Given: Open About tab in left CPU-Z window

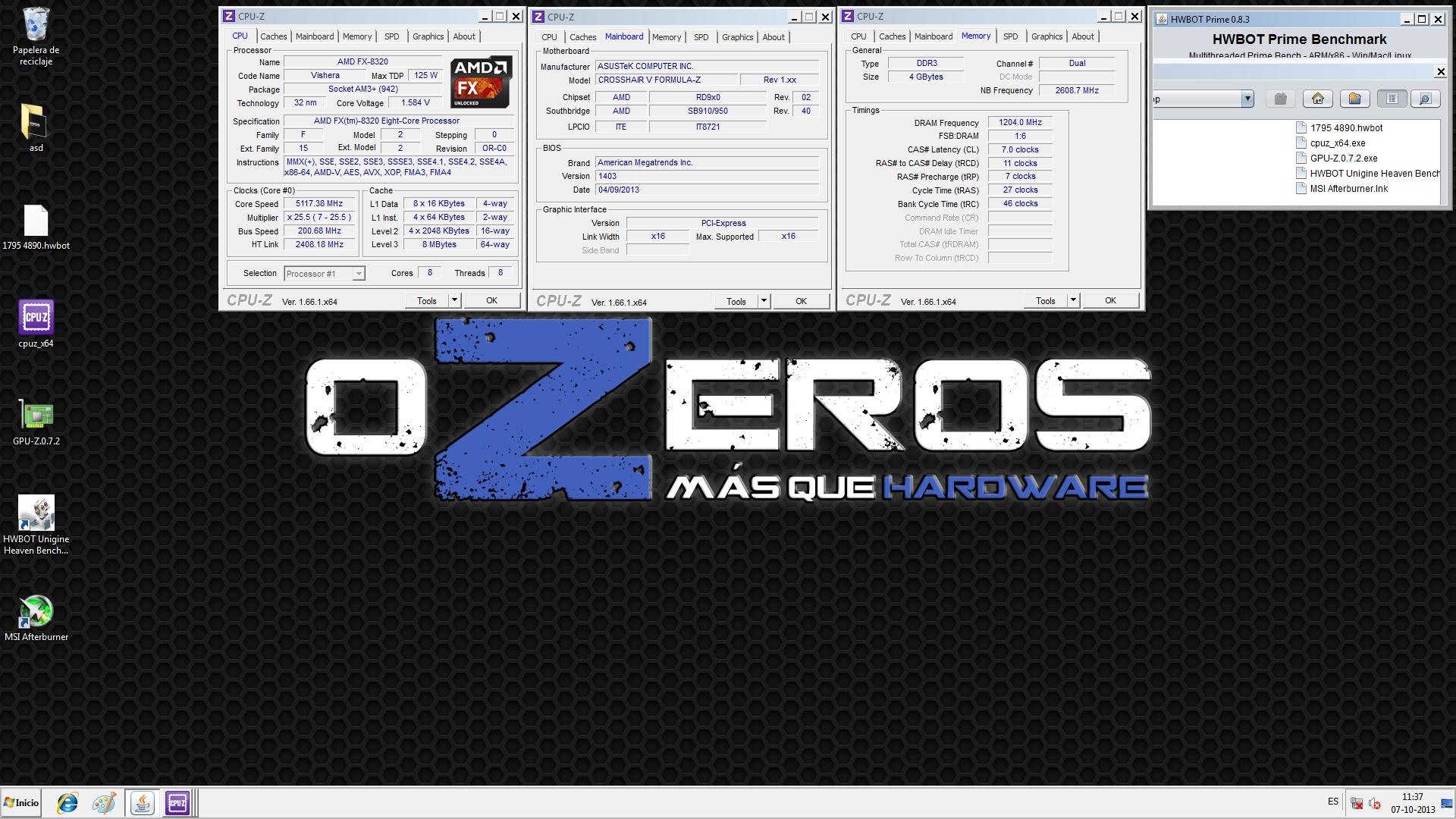Looking at the screenshot, I should pyautogui.click(x=464, y=36).
